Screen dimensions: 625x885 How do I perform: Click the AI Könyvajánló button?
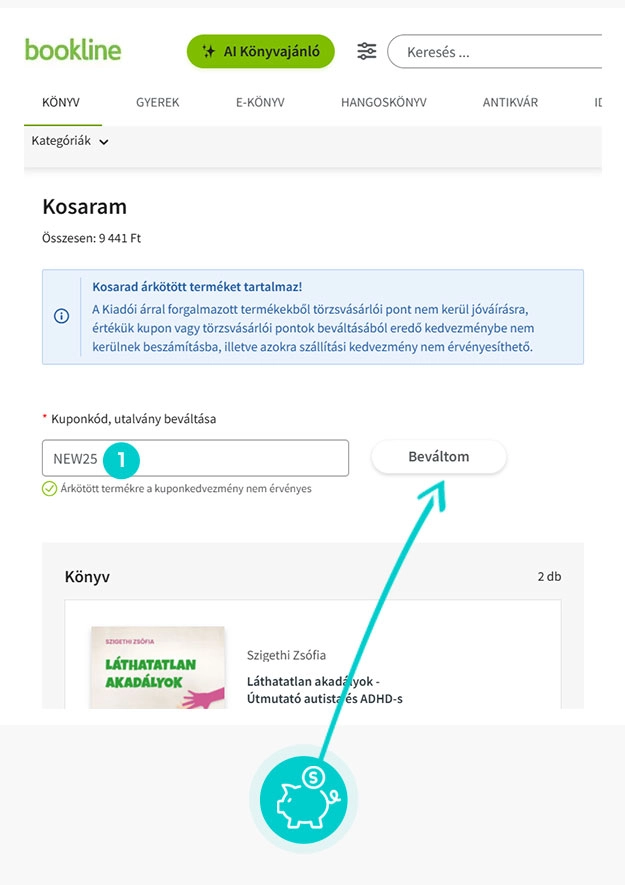coord(260,51)
